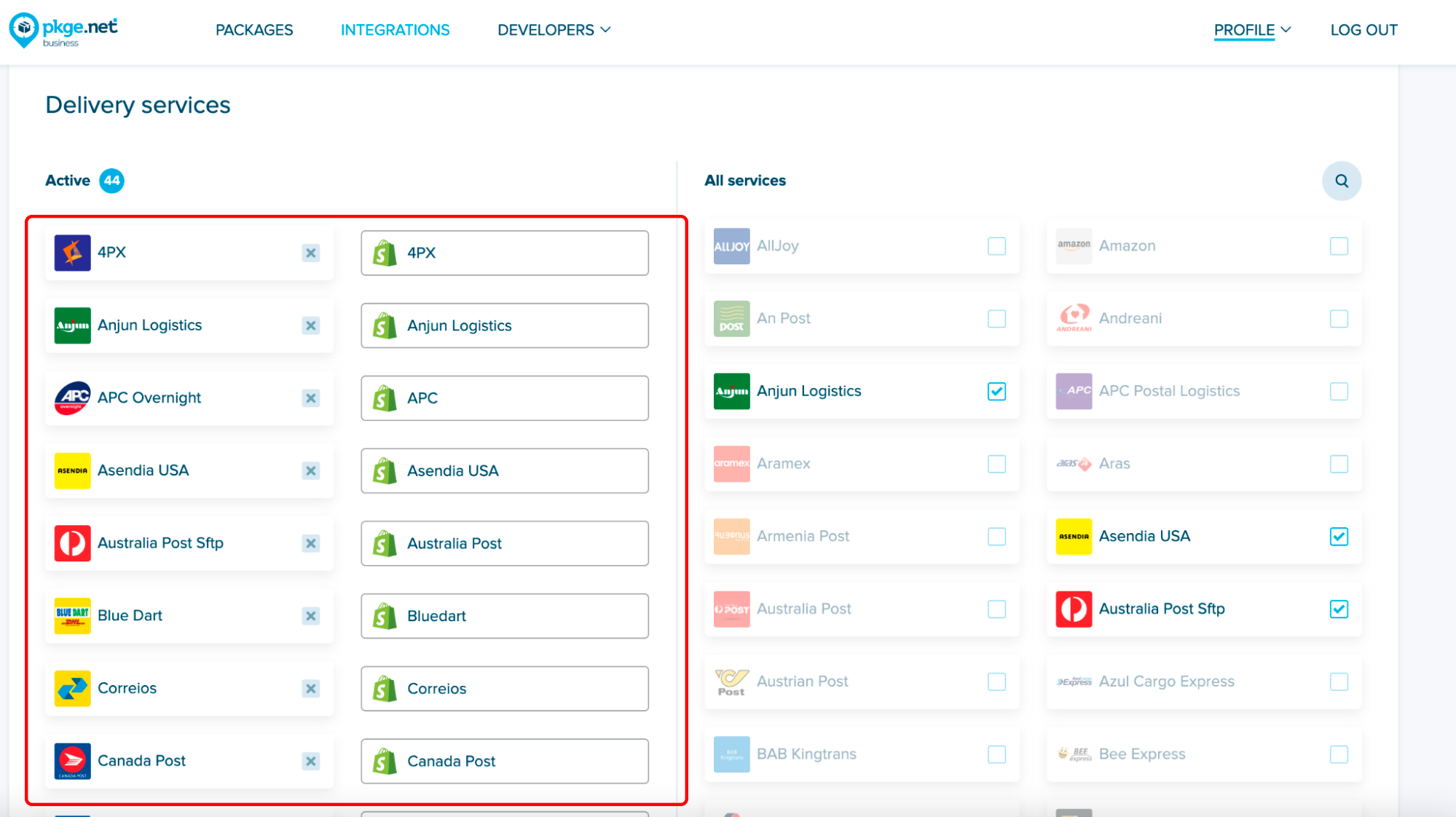Viewport: 1456px width, 817px height.
Task: Open the Integrations page
Action: coord(396,30)
